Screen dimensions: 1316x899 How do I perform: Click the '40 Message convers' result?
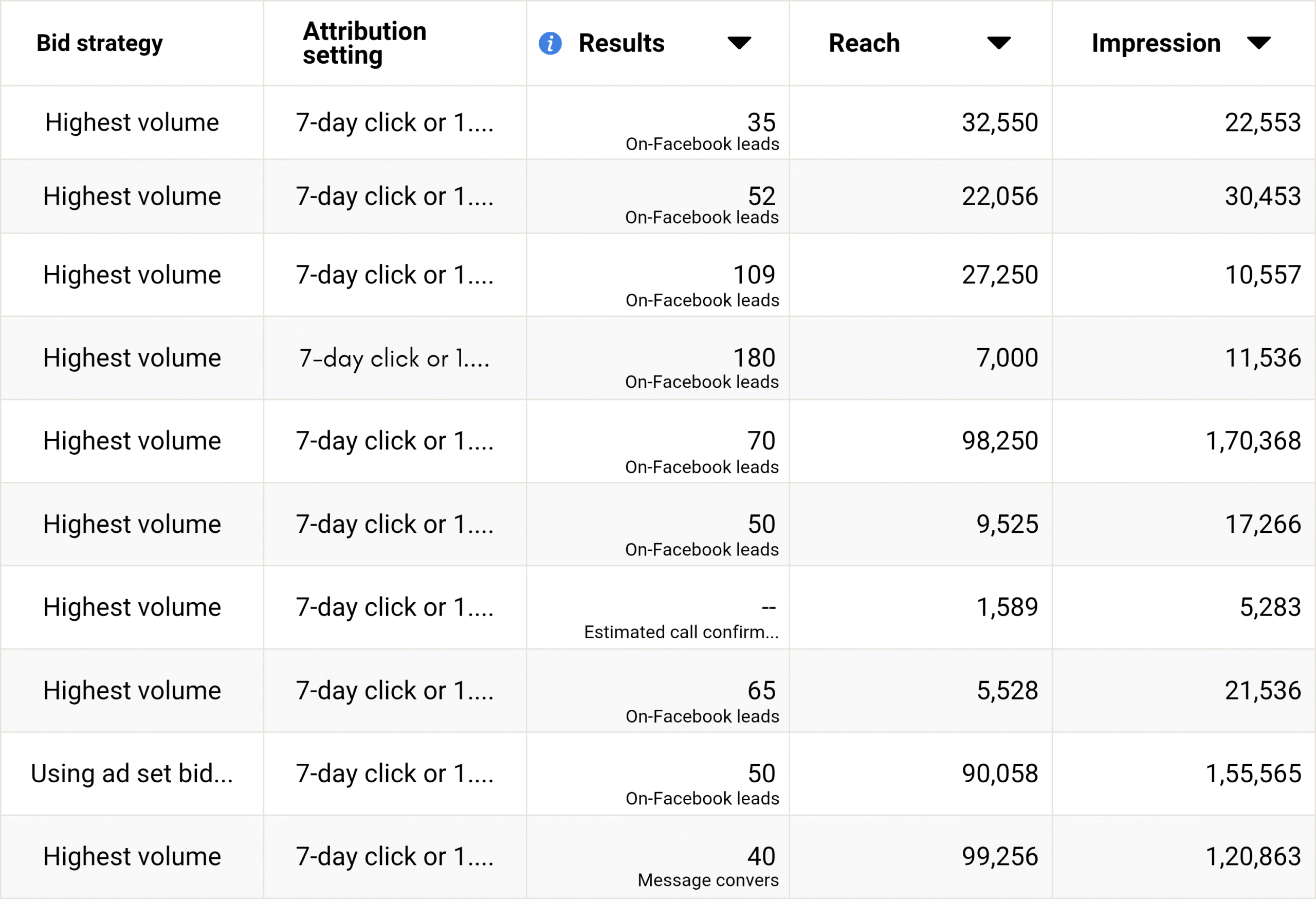708,867
